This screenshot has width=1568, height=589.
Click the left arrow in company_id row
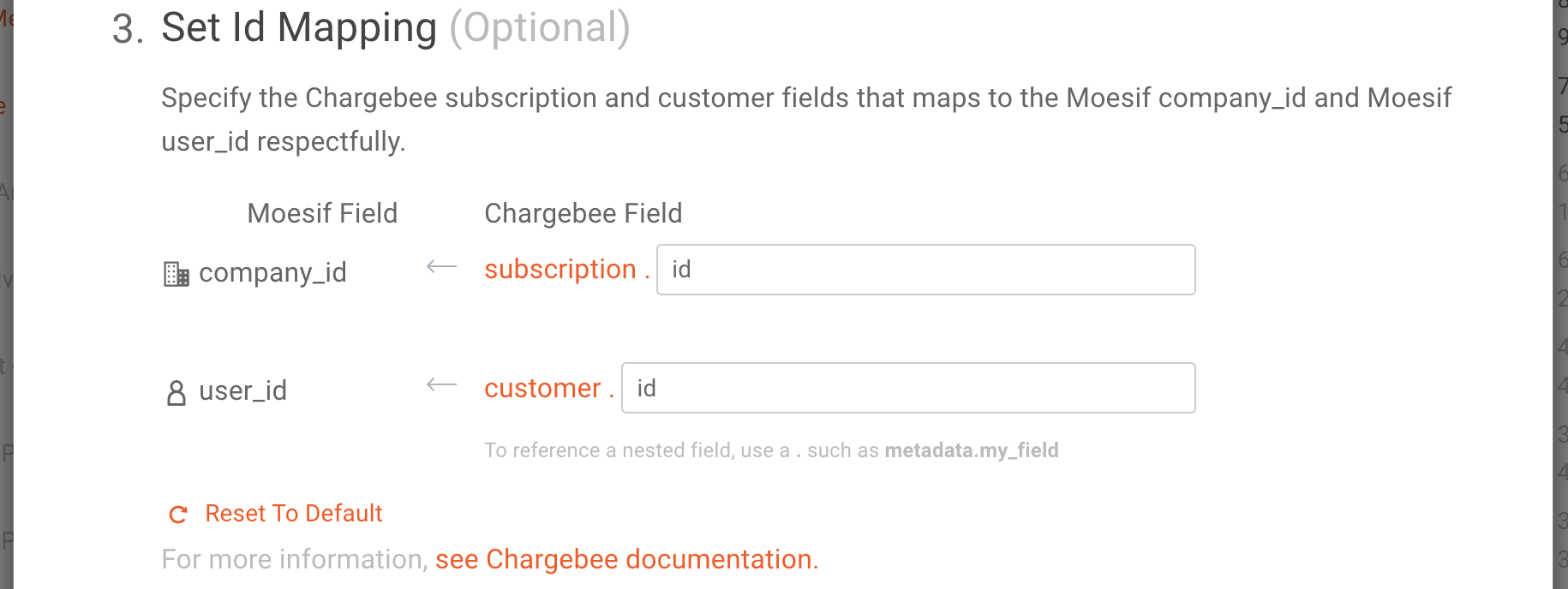[x=442, y=267]
